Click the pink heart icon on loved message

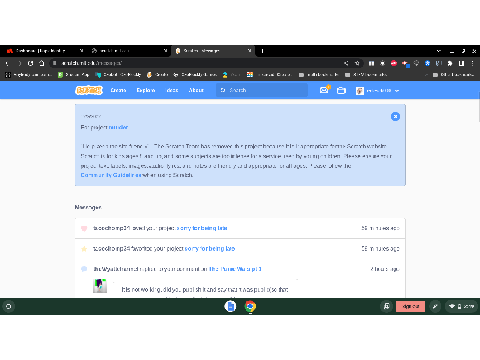[84, 228]
